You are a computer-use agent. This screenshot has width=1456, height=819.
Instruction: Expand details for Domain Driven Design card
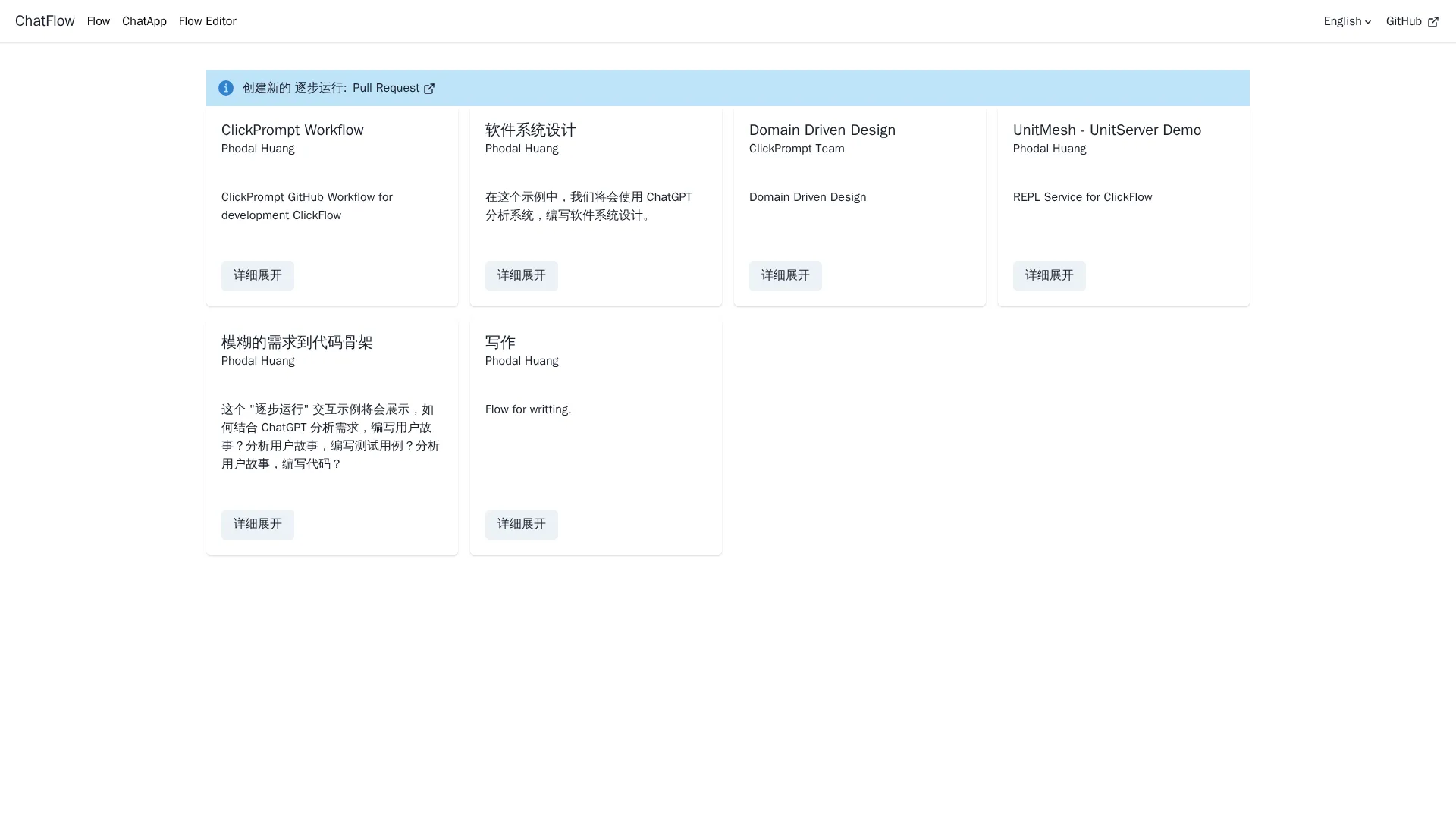[x=786, y=276]
